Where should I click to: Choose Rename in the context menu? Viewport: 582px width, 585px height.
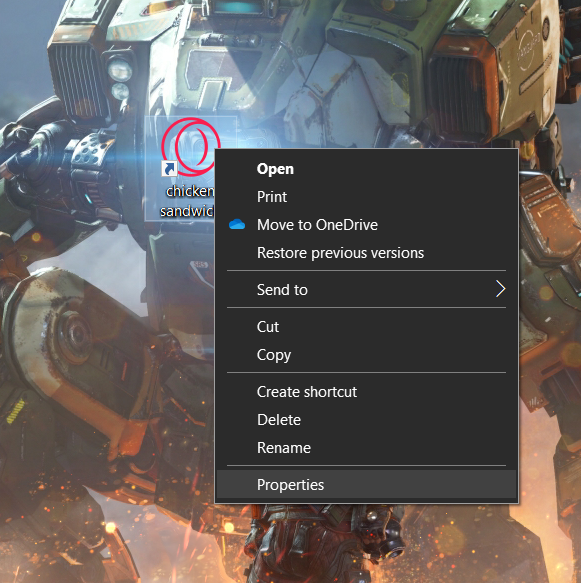366,448
